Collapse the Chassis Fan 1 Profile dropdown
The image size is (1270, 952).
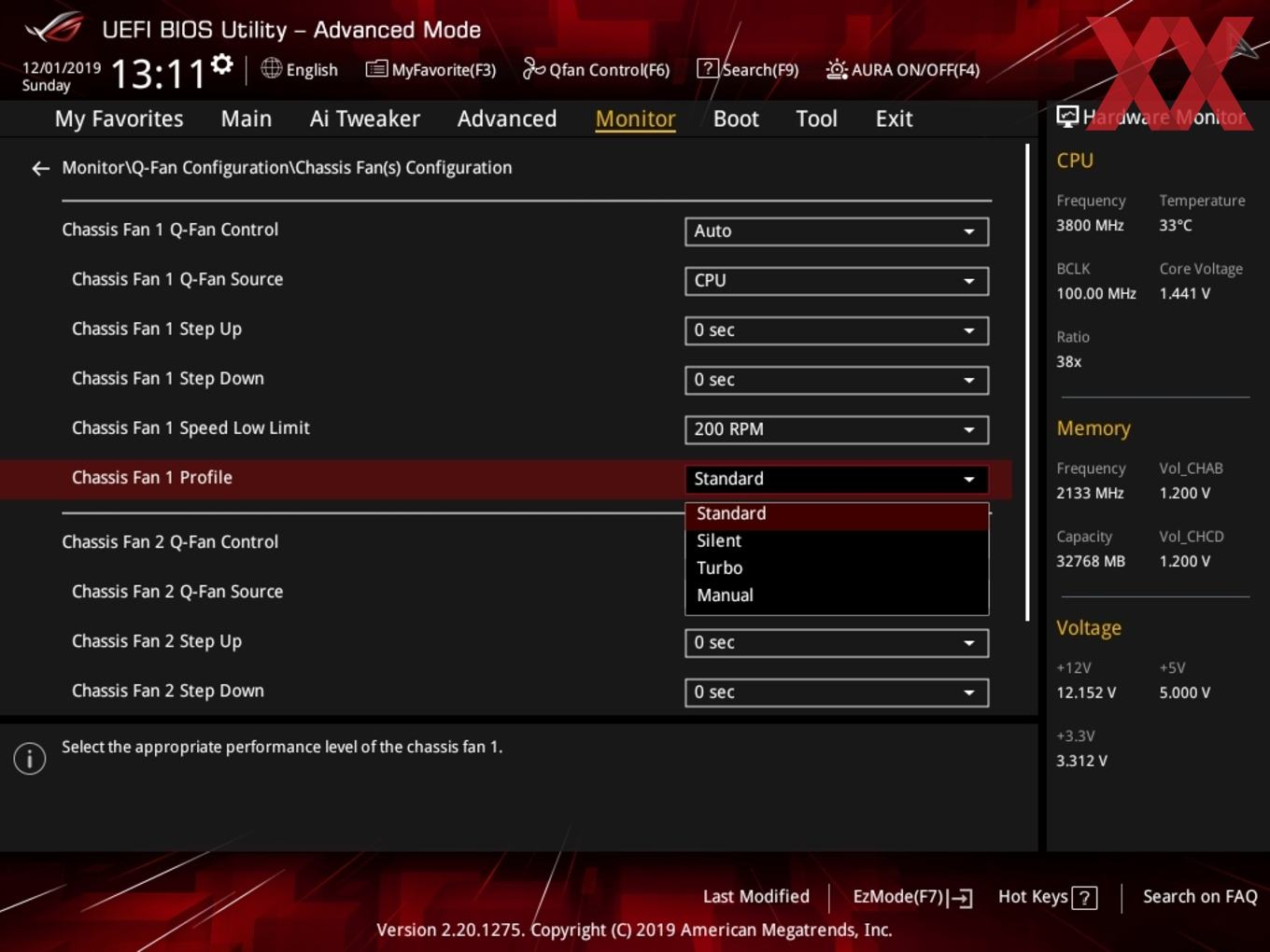tap(837, 479)
